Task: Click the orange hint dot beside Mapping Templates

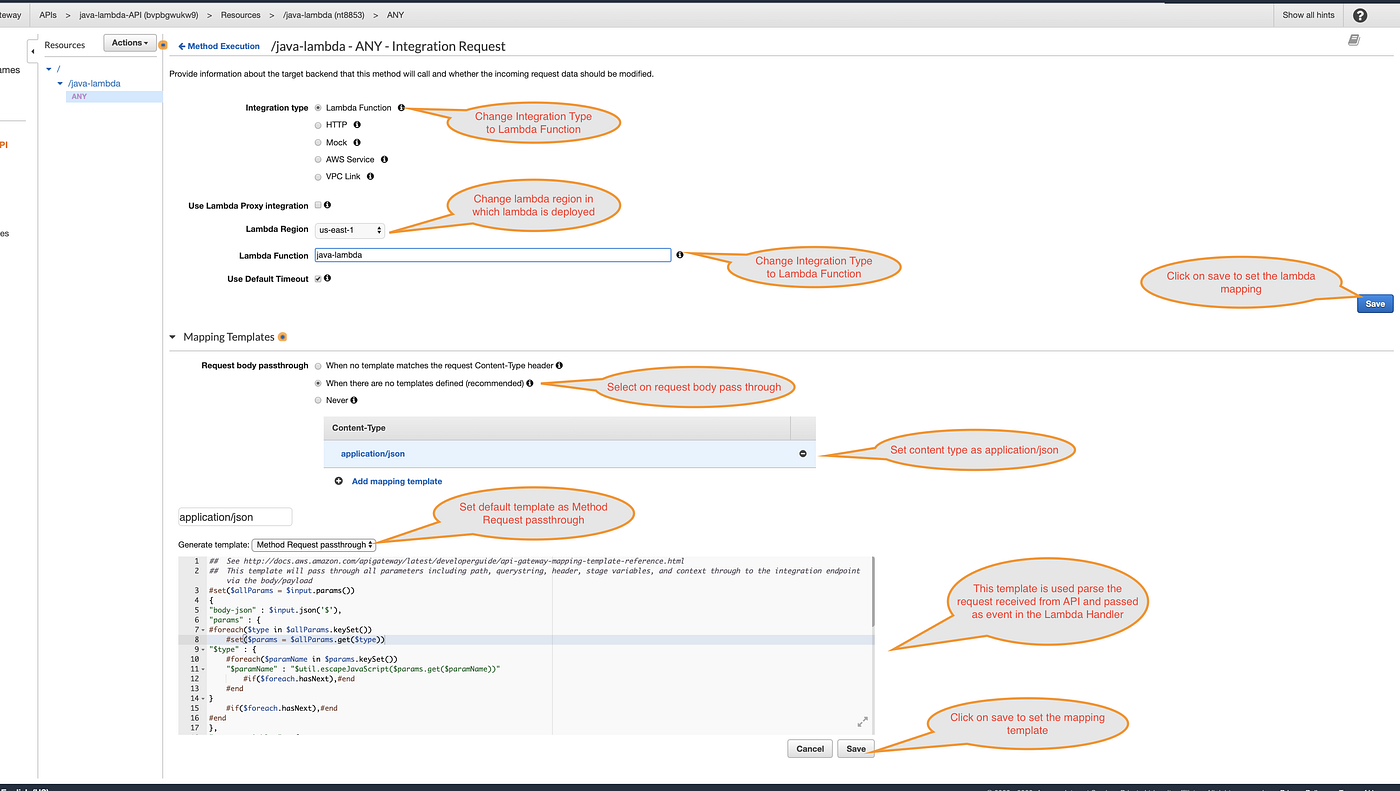Action: [x=281, y=336]
